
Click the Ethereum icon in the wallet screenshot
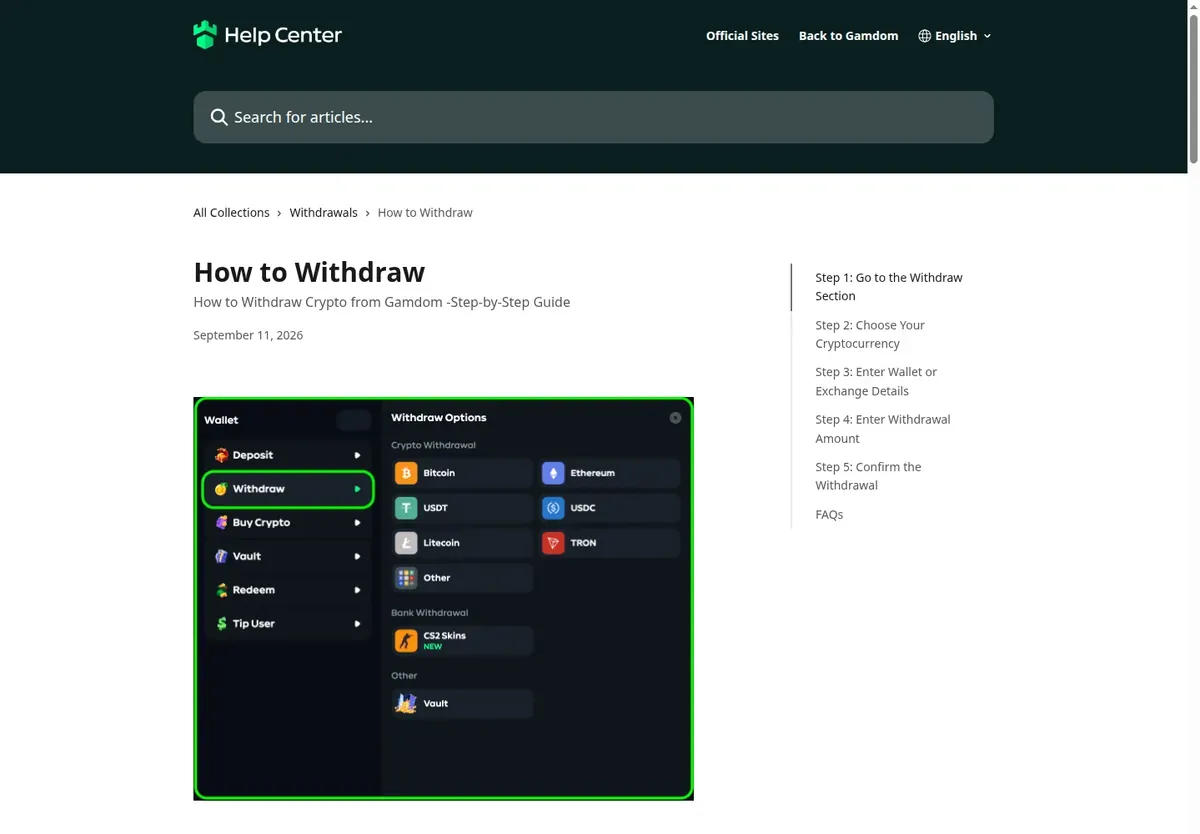553,473
